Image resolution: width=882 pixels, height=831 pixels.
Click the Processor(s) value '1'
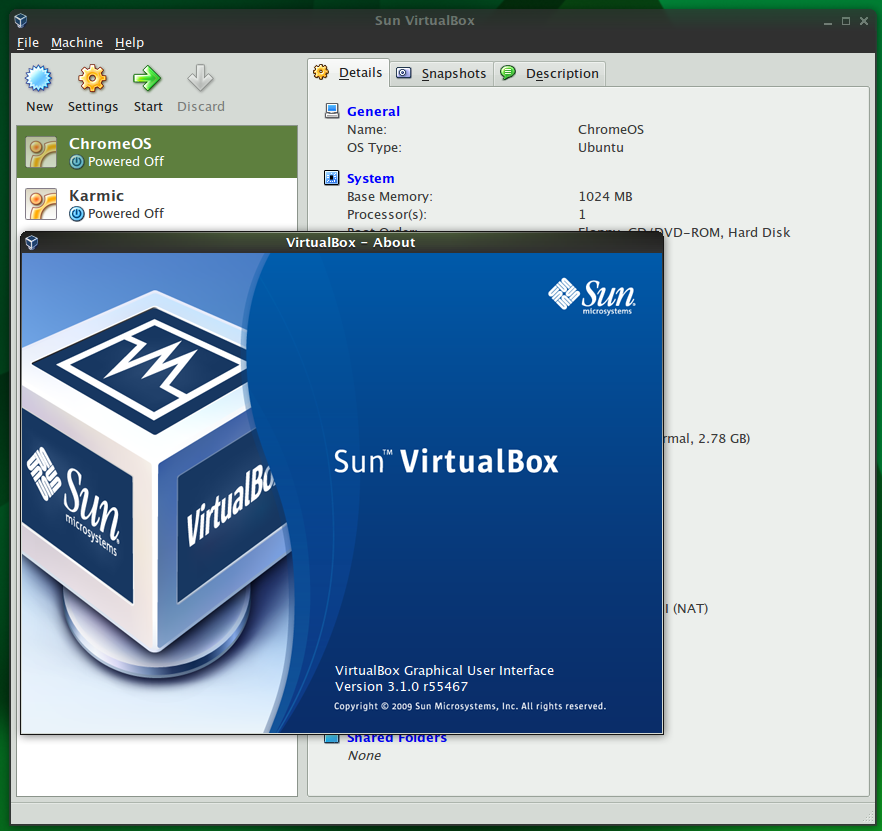coord(582,214)
